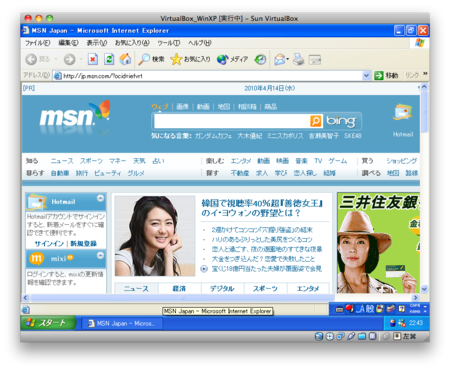Screen dimensions: 450x370
Task: Open the History clock icon
Action: 260,59
